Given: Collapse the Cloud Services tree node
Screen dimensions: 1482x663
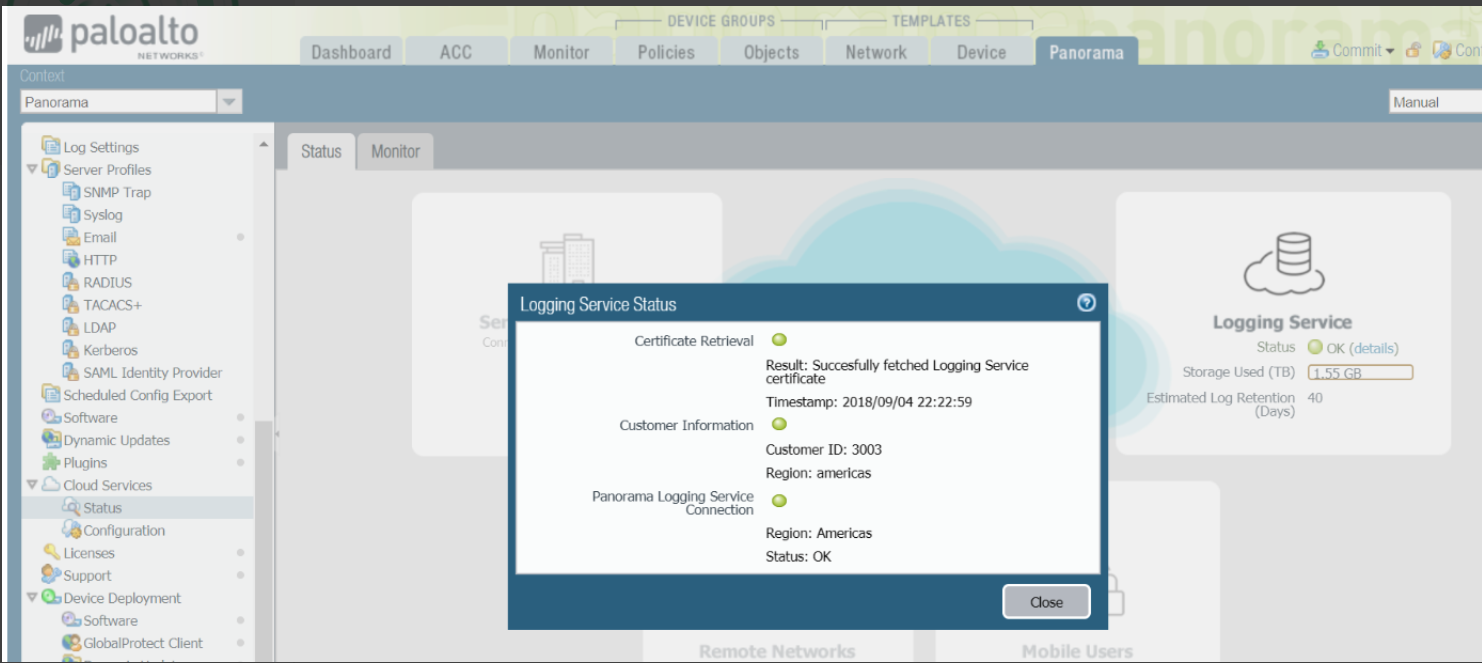Looking at the screenshot, I should (32, 485).
